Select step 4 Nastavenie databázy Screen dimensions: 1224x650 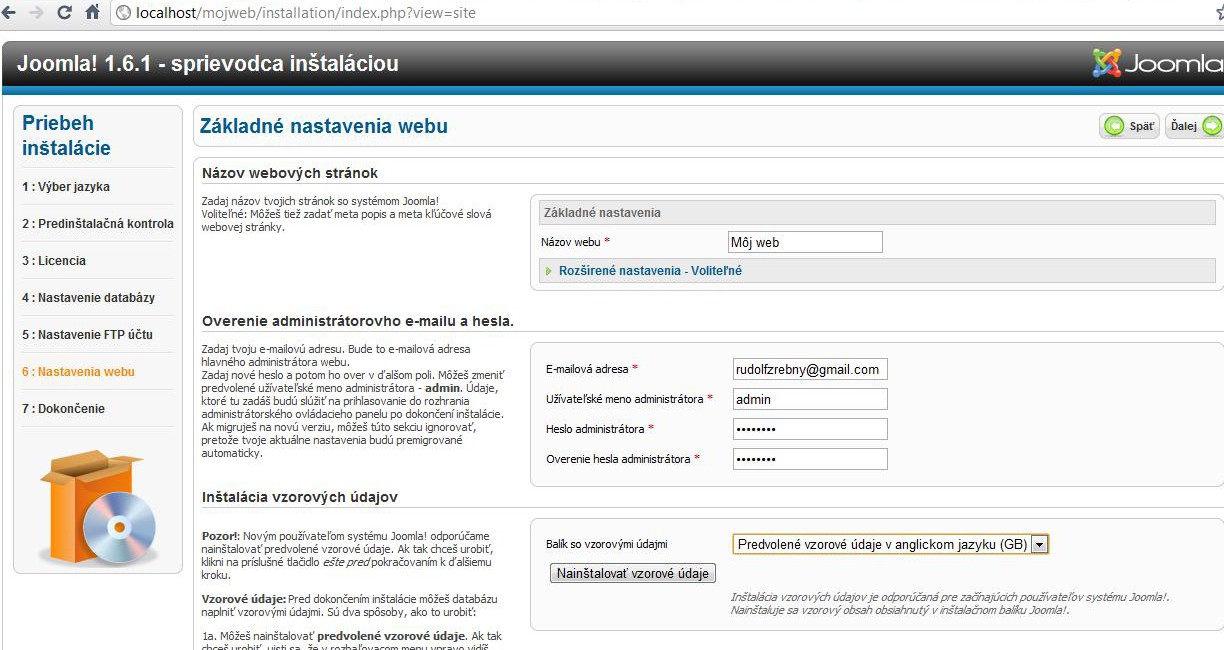tap(88, 298)
